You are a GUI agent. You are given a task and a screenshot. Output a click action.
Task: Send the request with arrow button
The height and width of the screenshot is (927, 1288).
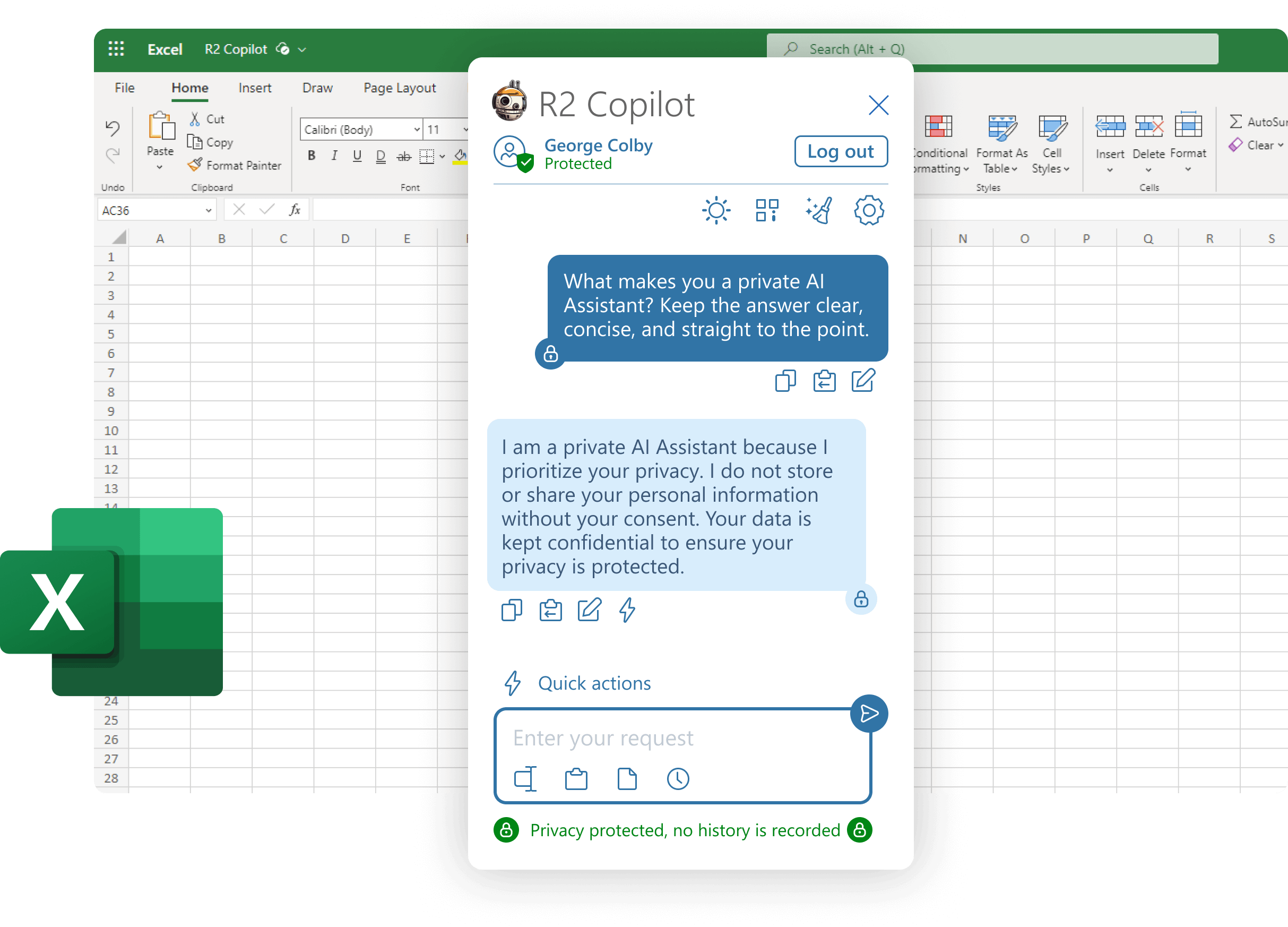coord(869,714)
